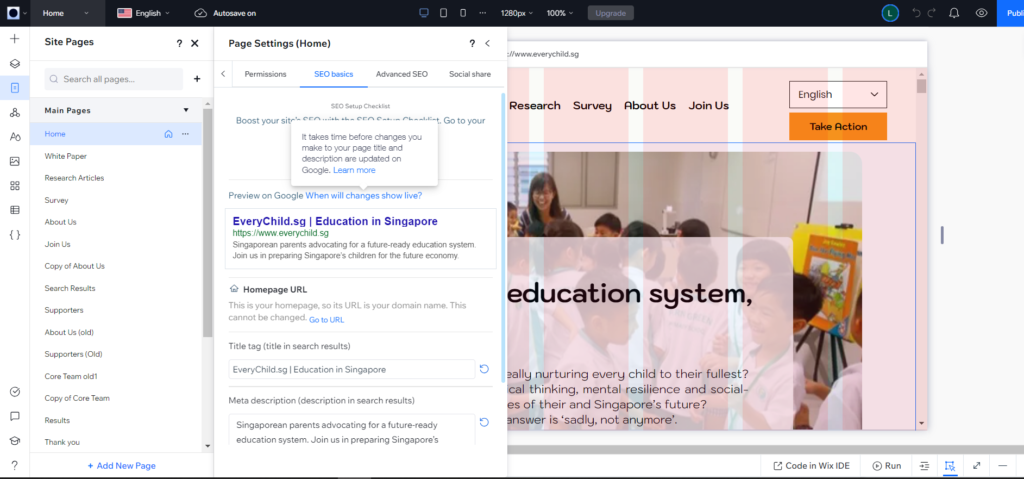Open the Home page dropdown in top bar
Image resolution: width=1024 pixels, height=479 pixels.
(x=67, y=13)
